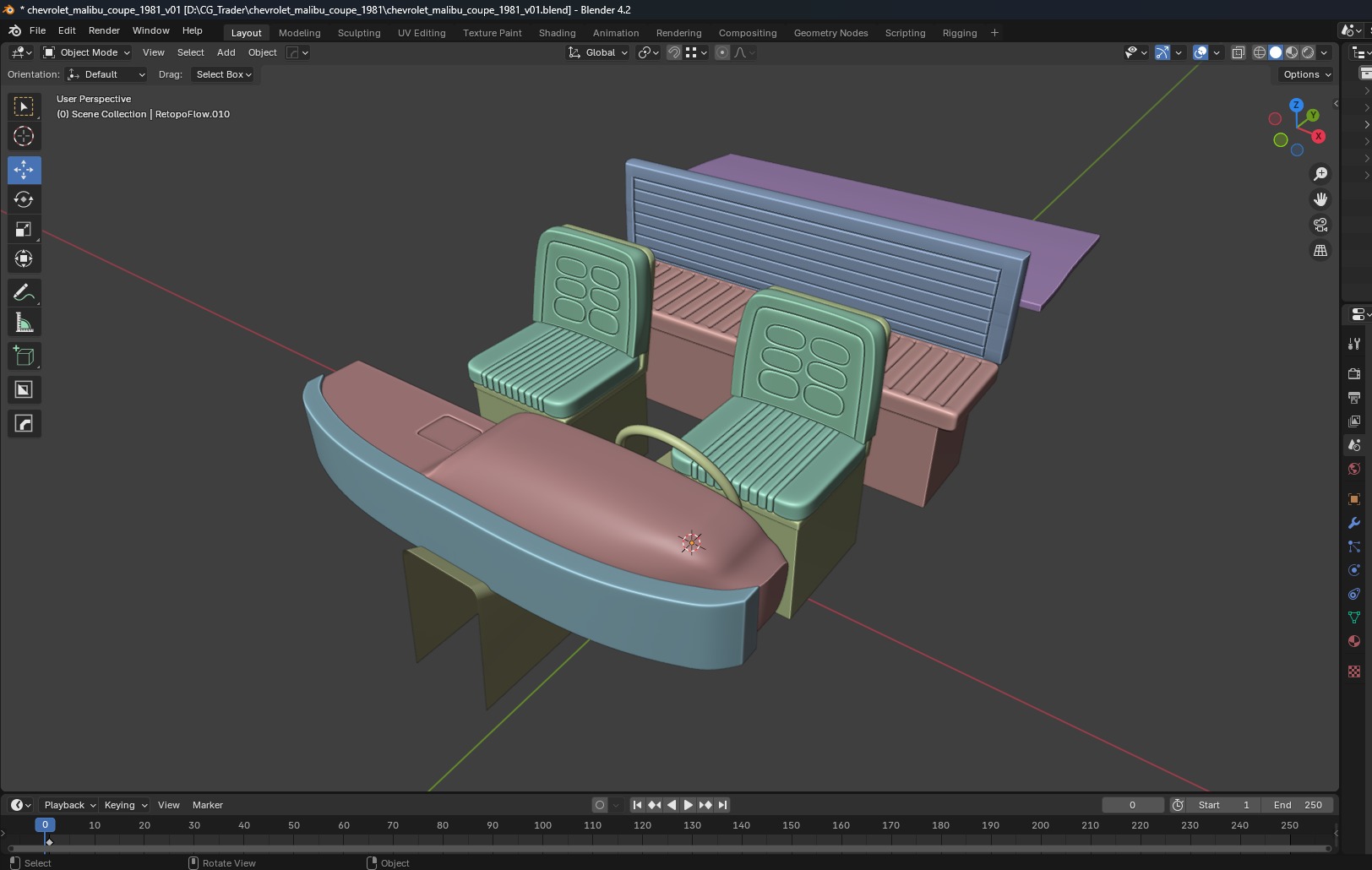Click the zoom viewport magnifier icon
This screenshot has height=870, width=1372.
tap(1320, 174)
